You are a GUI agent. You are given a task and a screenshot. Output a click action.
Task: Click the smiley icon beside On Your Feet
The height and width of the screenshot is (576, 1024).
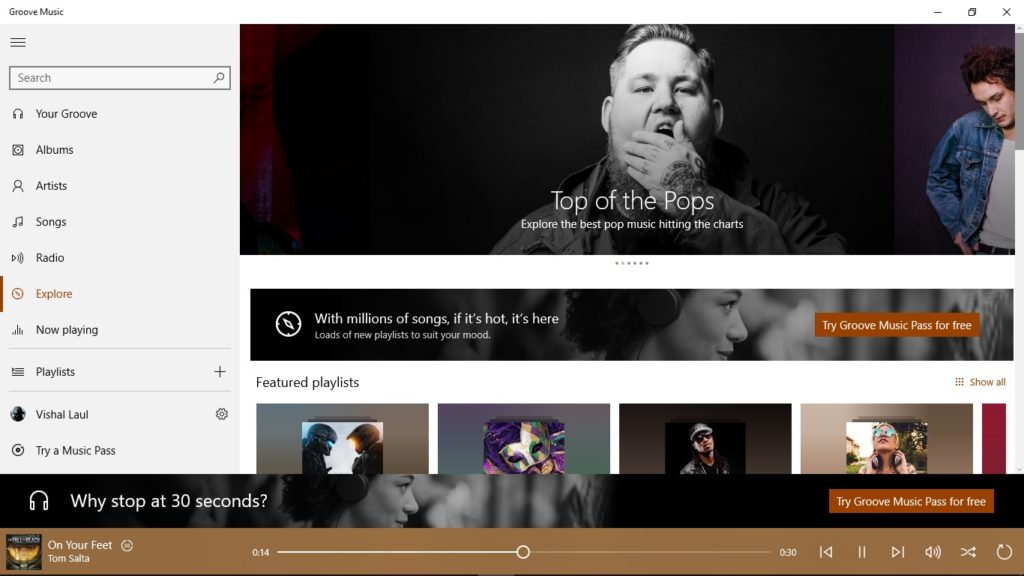click(x=127, y=545)
